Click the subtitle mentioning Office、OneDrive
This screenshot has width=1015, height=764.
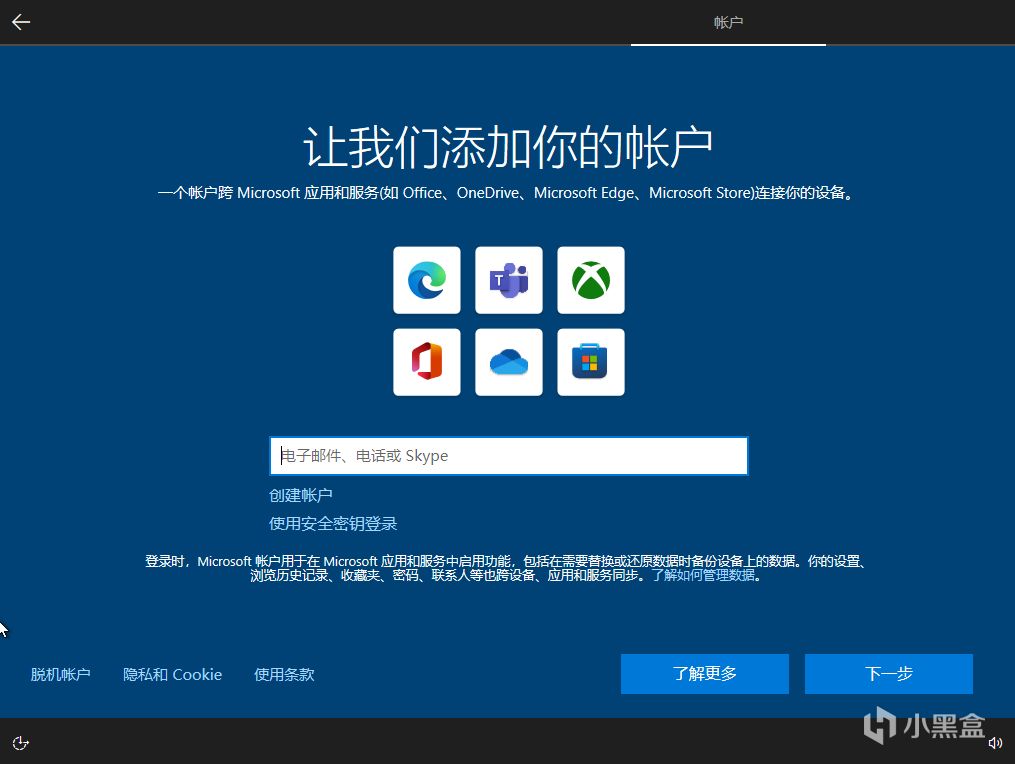(x=507, y=193)
